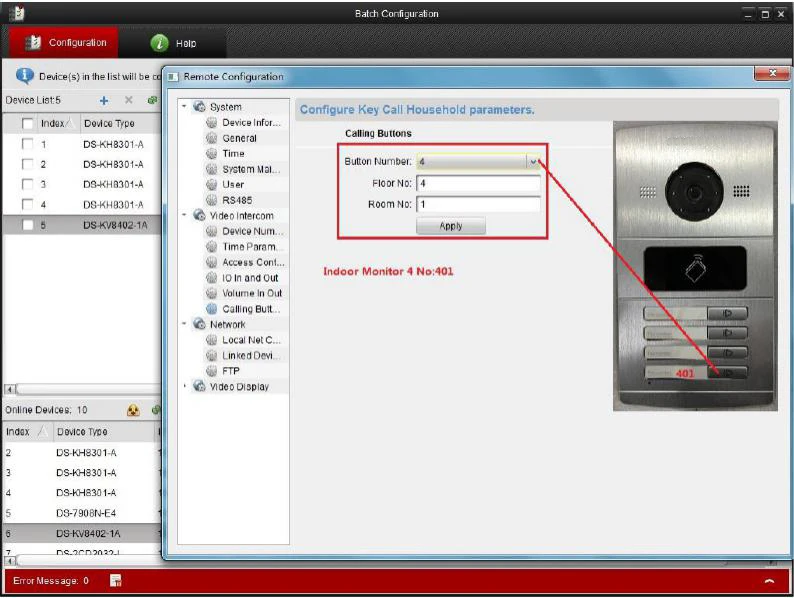Select RS485 in the tree
Screen dimensions: 794x598
tap(237, 200)
